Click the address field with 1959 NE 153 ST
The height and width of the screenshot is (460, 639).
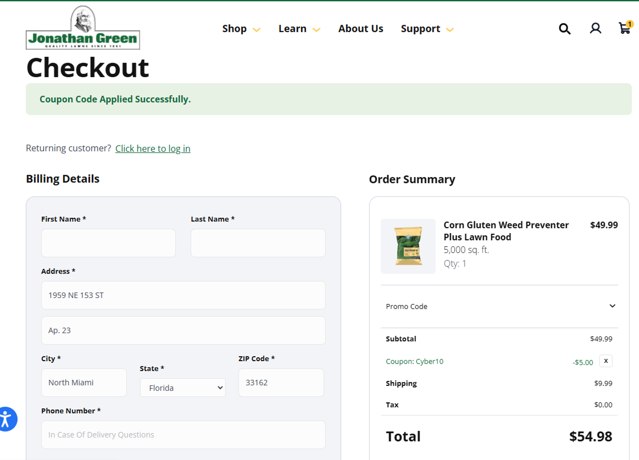point(183,295)
